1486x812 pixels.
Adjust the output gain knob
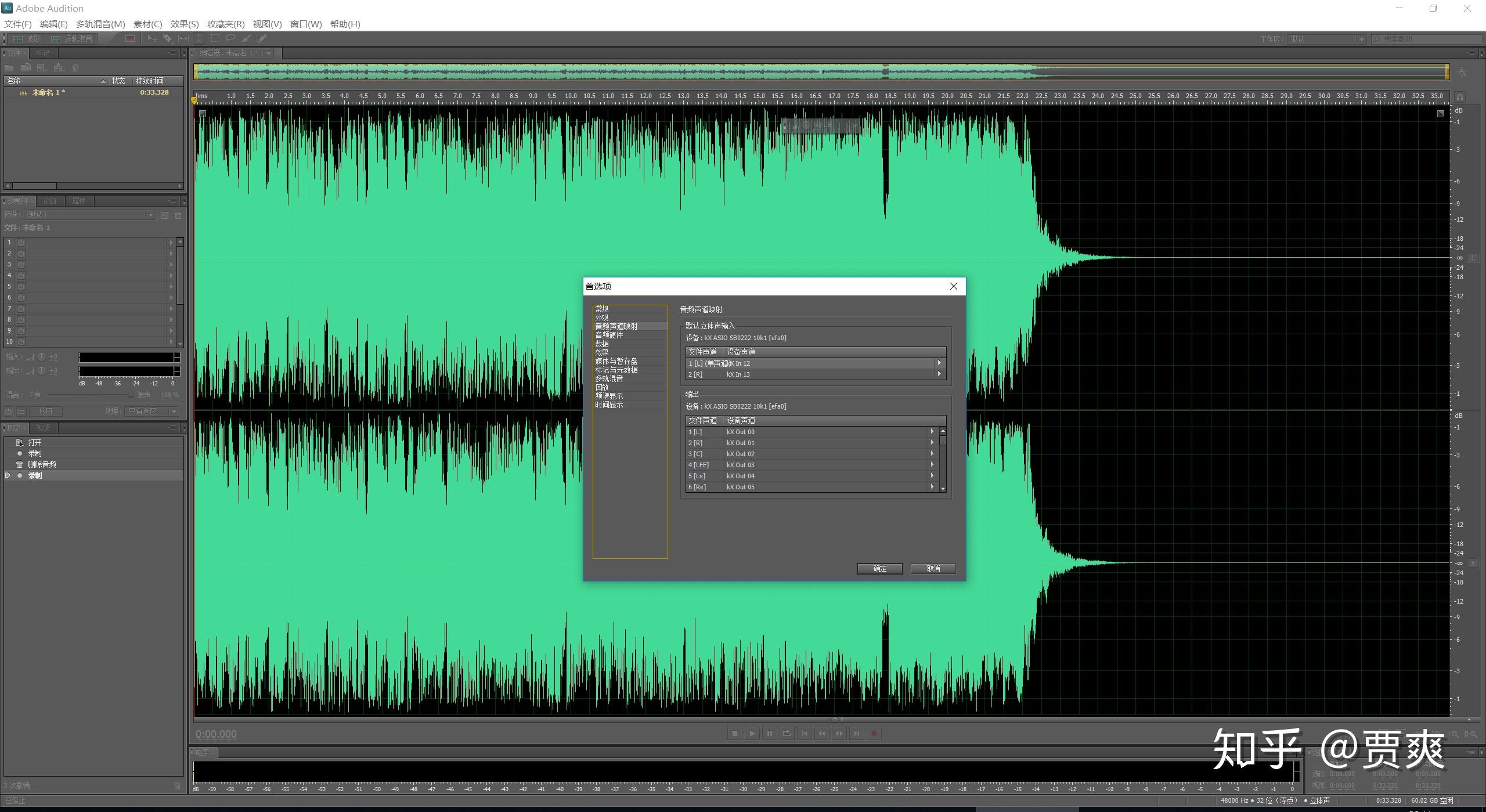(x=42, y=371)
